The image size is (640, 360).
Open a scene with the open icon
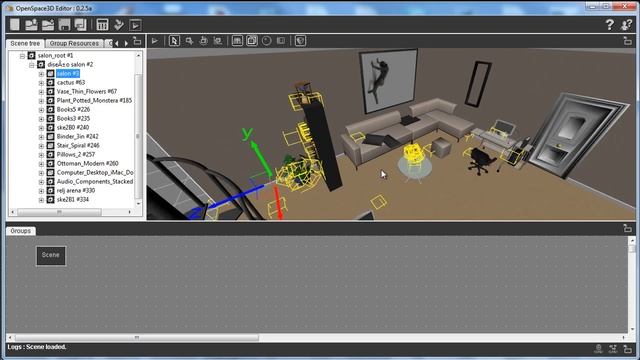(31, 25)
